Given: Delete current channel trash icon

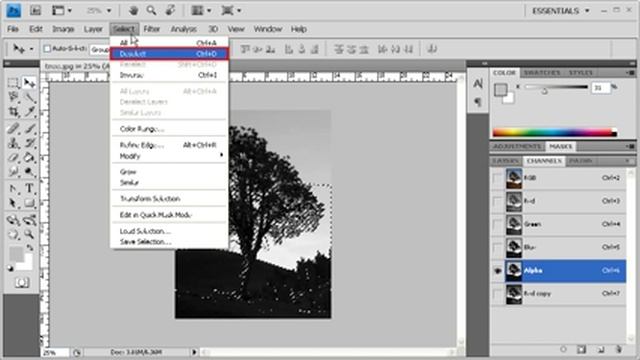Looking at the screenshot, I should point(619,349).
